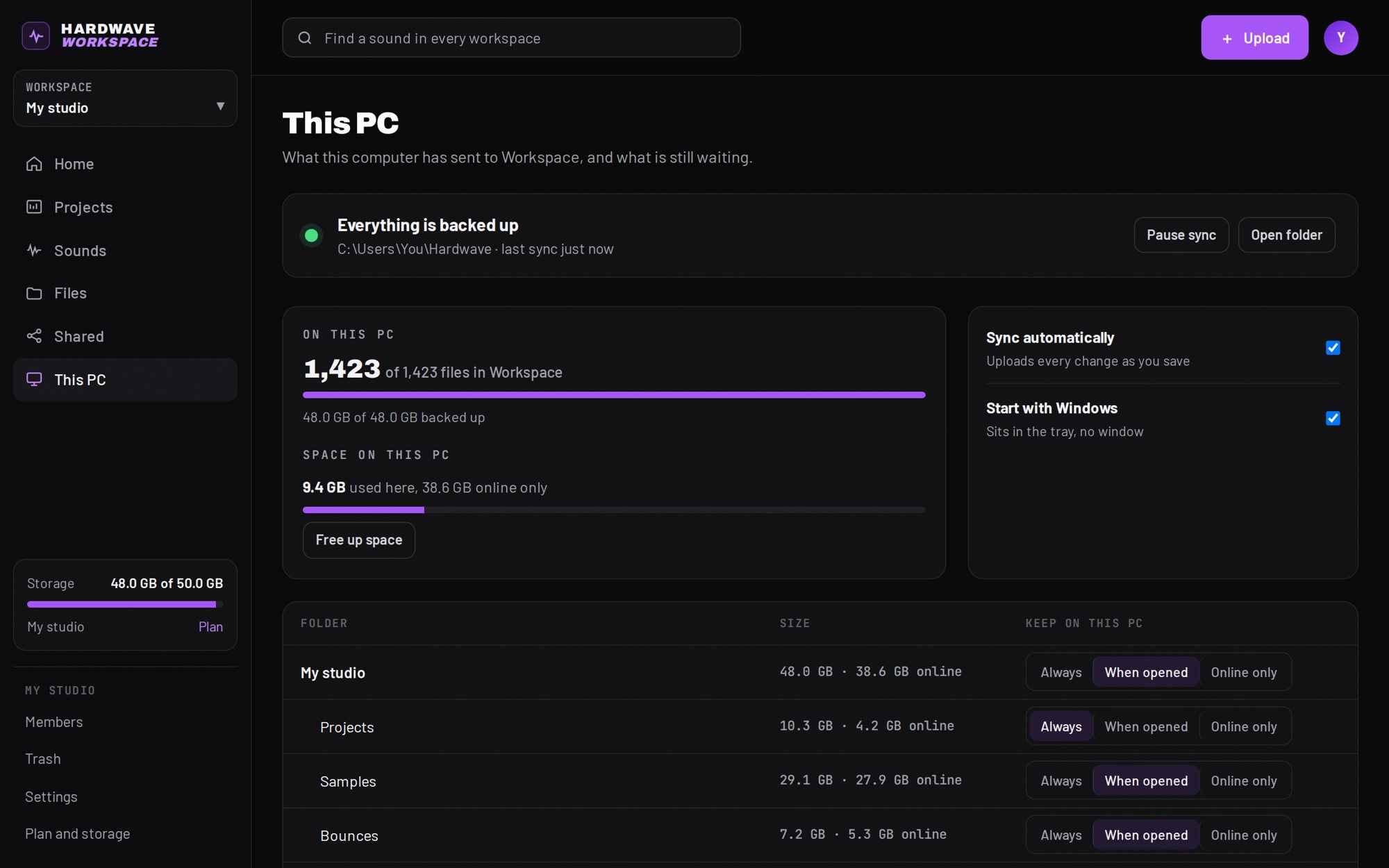Set Bounces to Always

point(1061,835)
